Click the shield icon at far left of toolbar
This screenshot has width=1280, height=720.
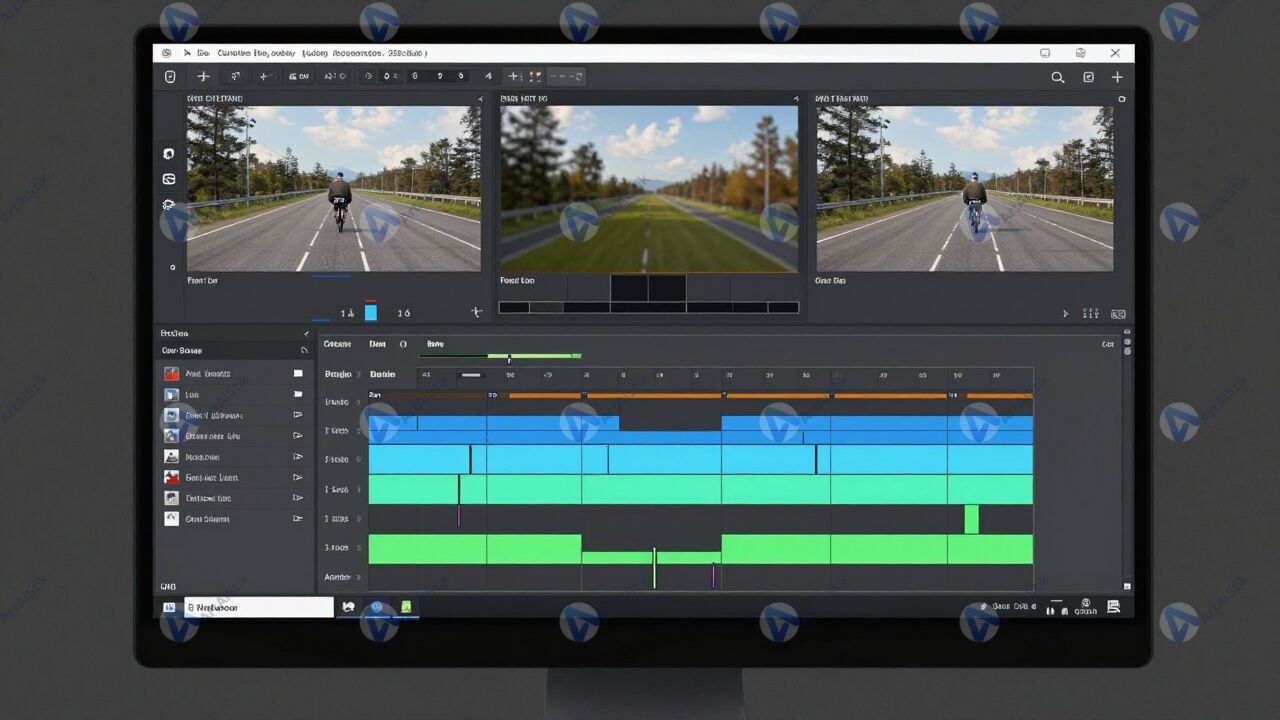(x=170, y=77)
